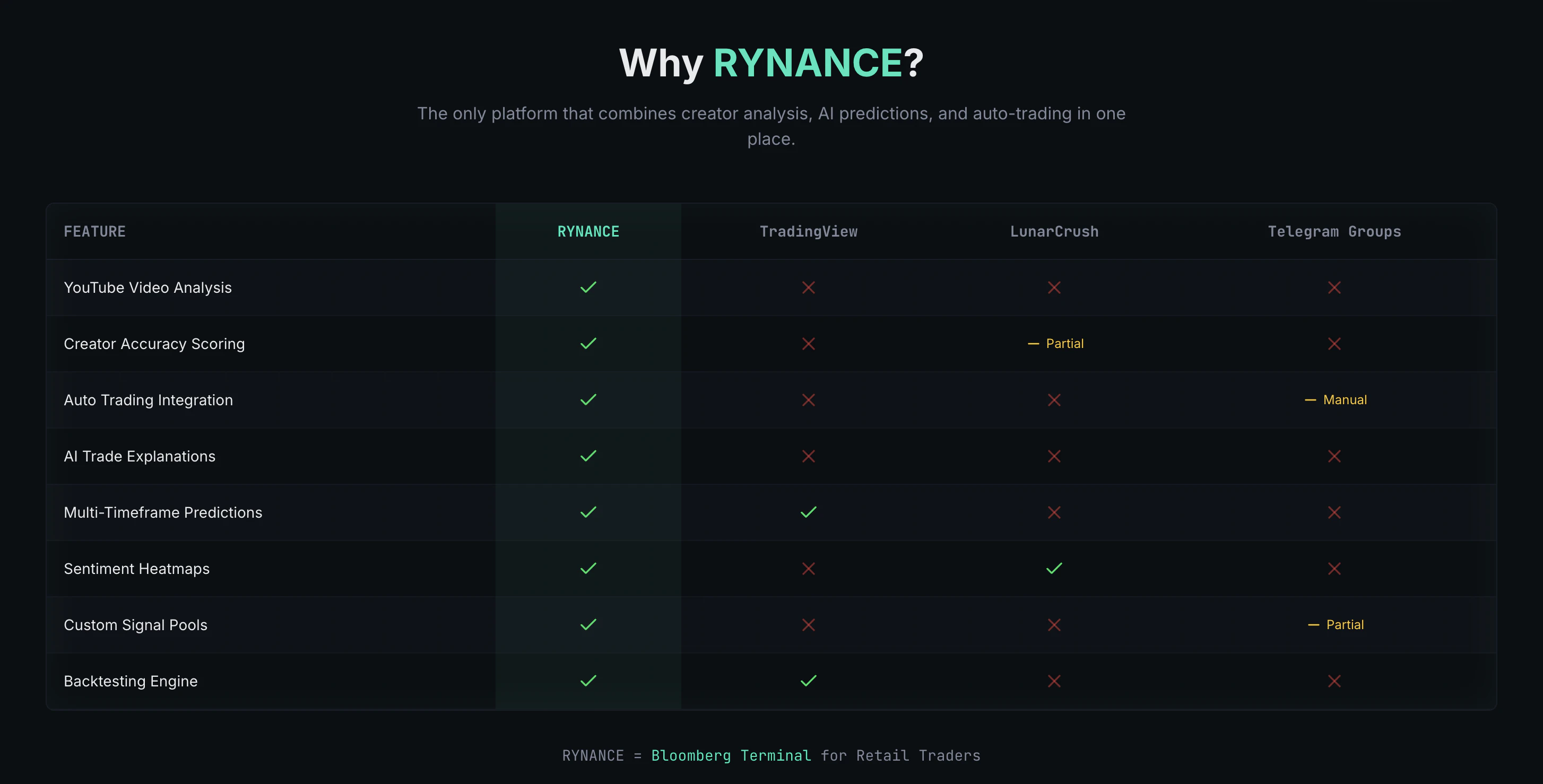The image size is (1543, 784).
Task: Click the Sentiment Heatmaps feature label
Action: pos(136,569)
